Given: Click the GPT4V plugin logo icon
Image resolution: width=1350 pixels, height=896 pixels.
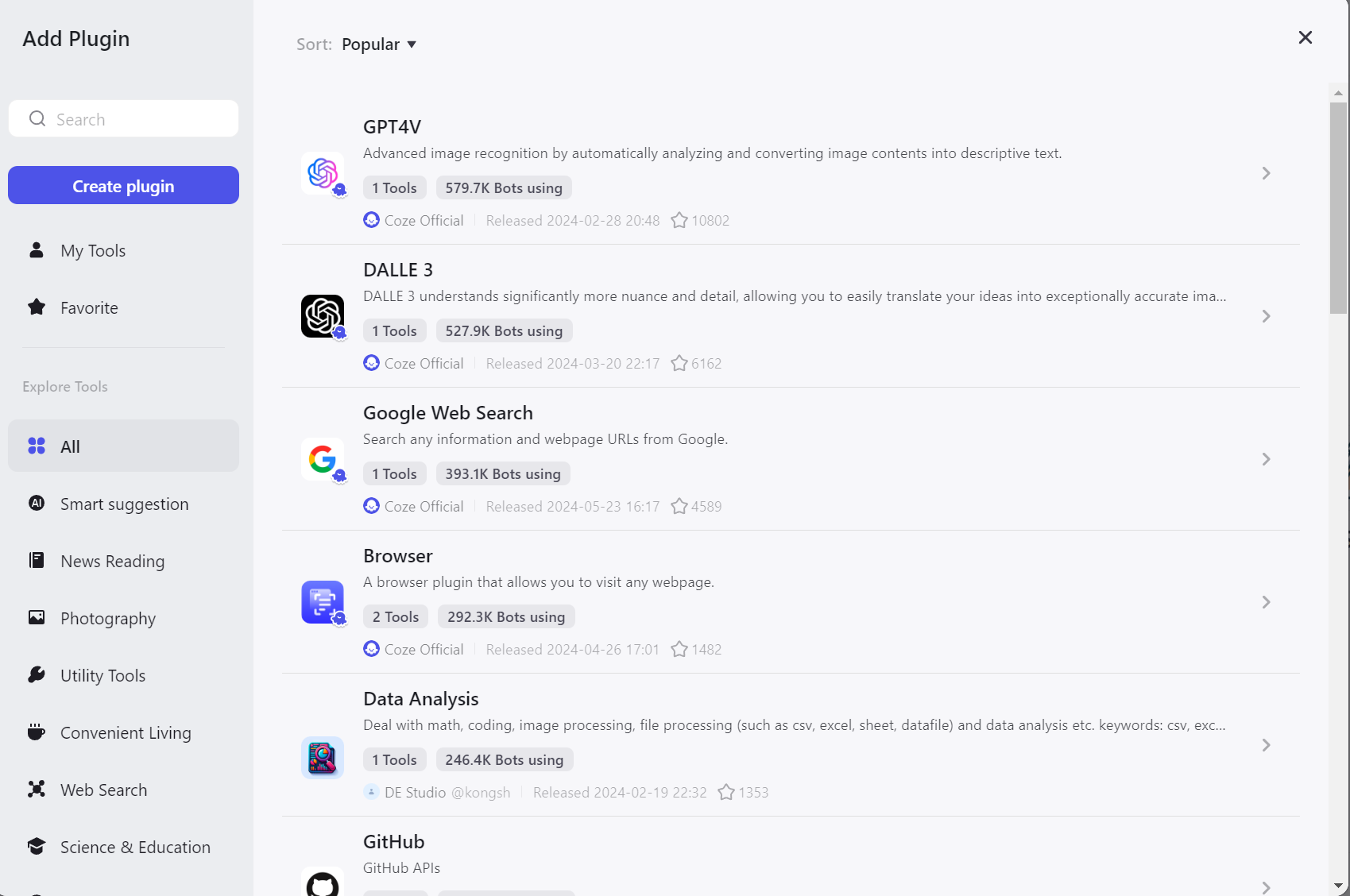Looking at the screenshot, I should pos(323,173).
